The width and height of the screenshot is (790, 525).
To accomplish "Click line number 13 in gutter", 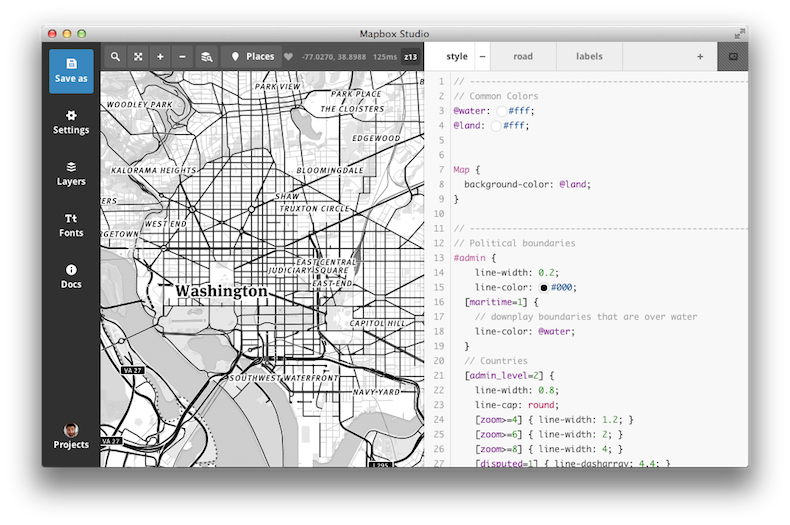I will [439, 258].
